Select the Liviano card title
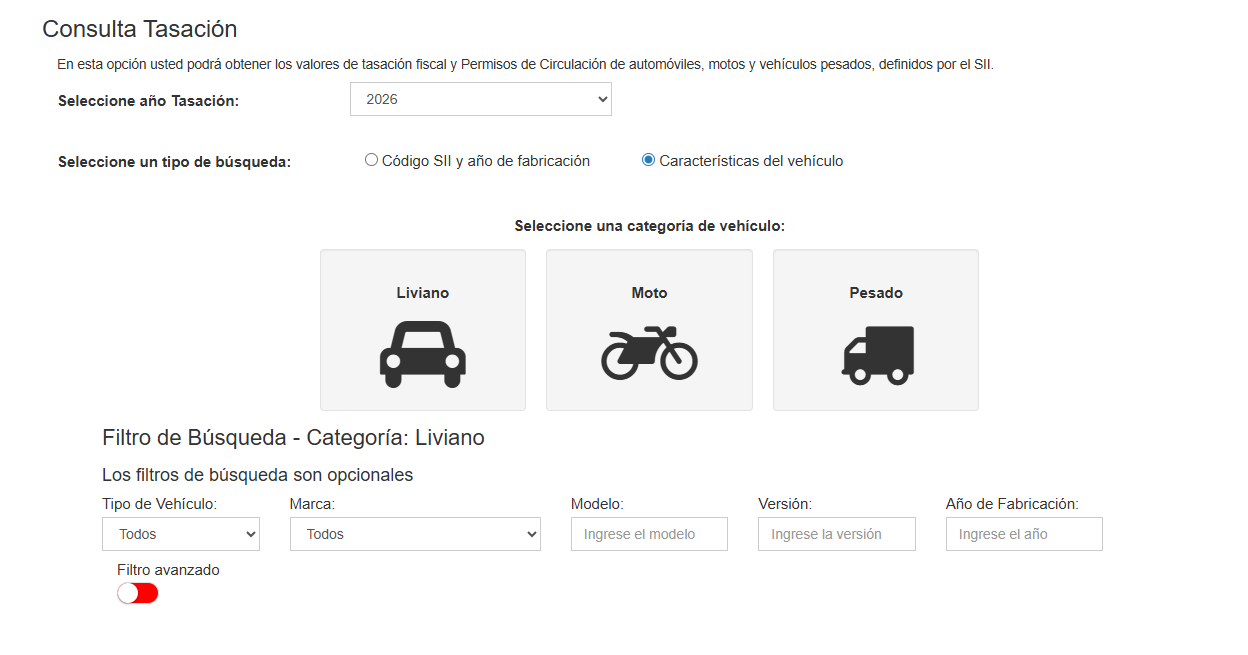The height and width of the screenshot is (655, 1248). [422, 293]
